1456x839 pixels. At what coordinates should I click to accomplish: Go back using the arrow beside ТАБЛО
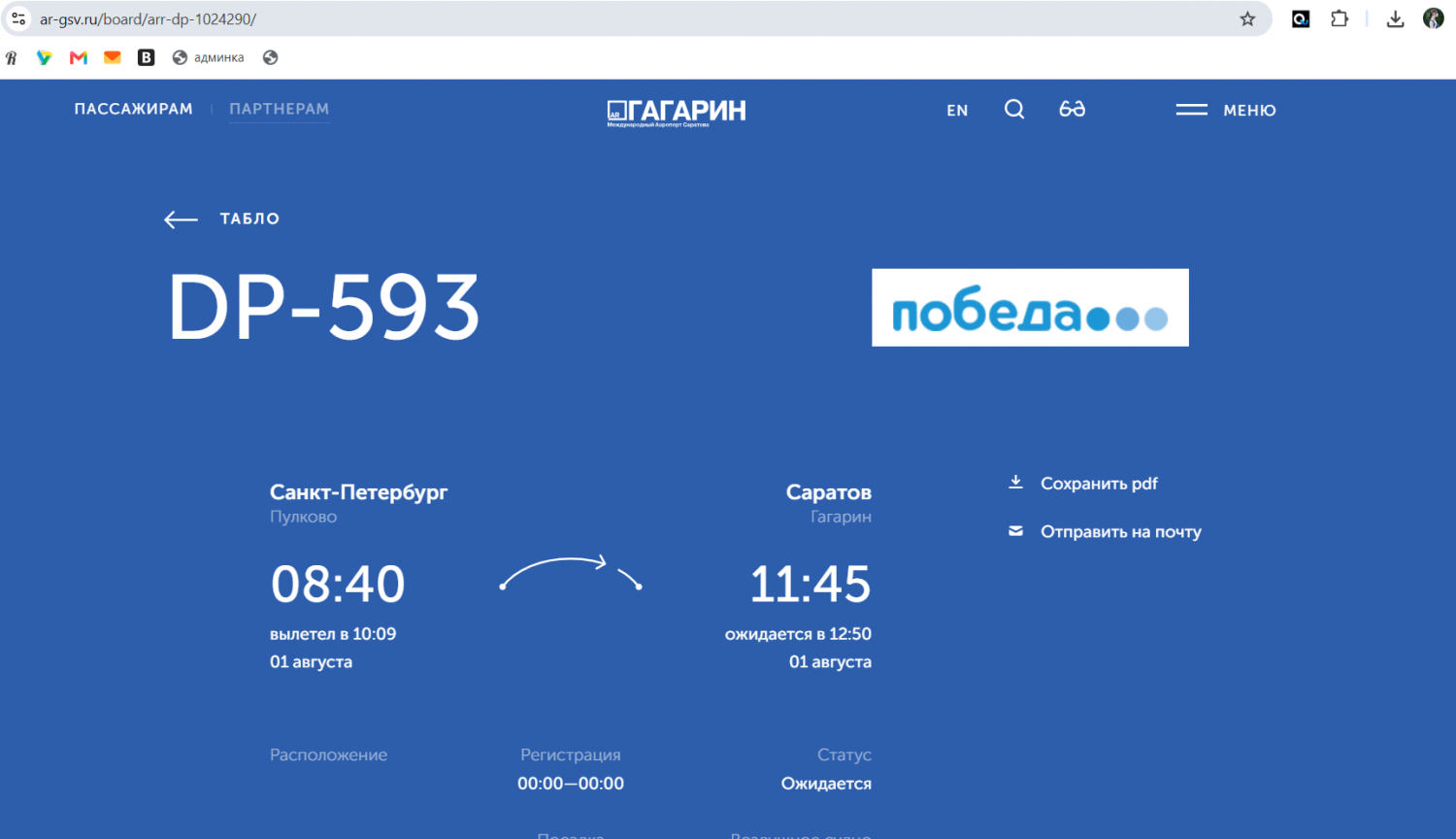tap(181, 219)
